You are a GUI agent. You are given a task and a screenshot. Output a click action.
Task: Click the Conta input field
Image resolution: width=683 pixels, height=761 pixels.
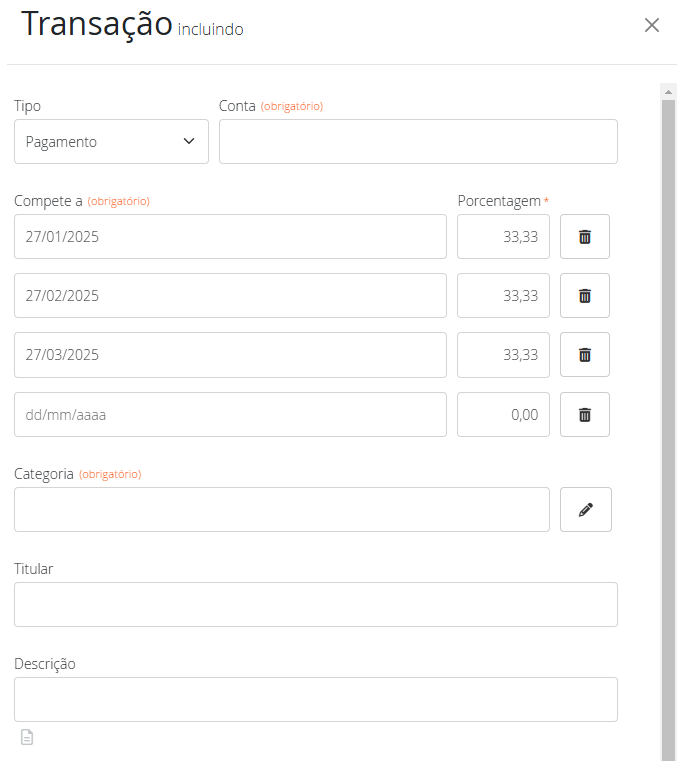tap(418, 142)
